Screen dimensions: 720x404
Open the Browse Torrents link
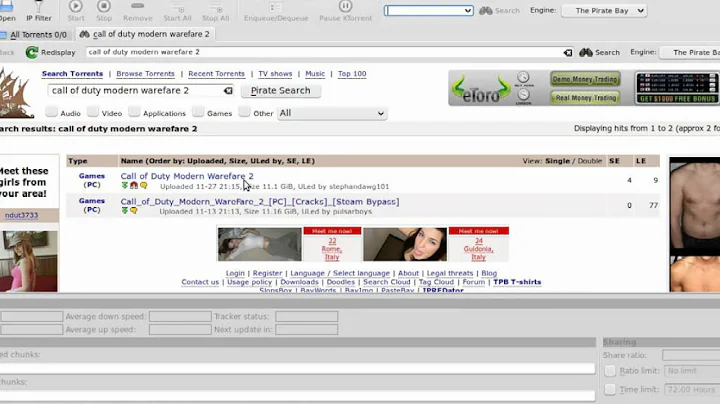(145, 73)
